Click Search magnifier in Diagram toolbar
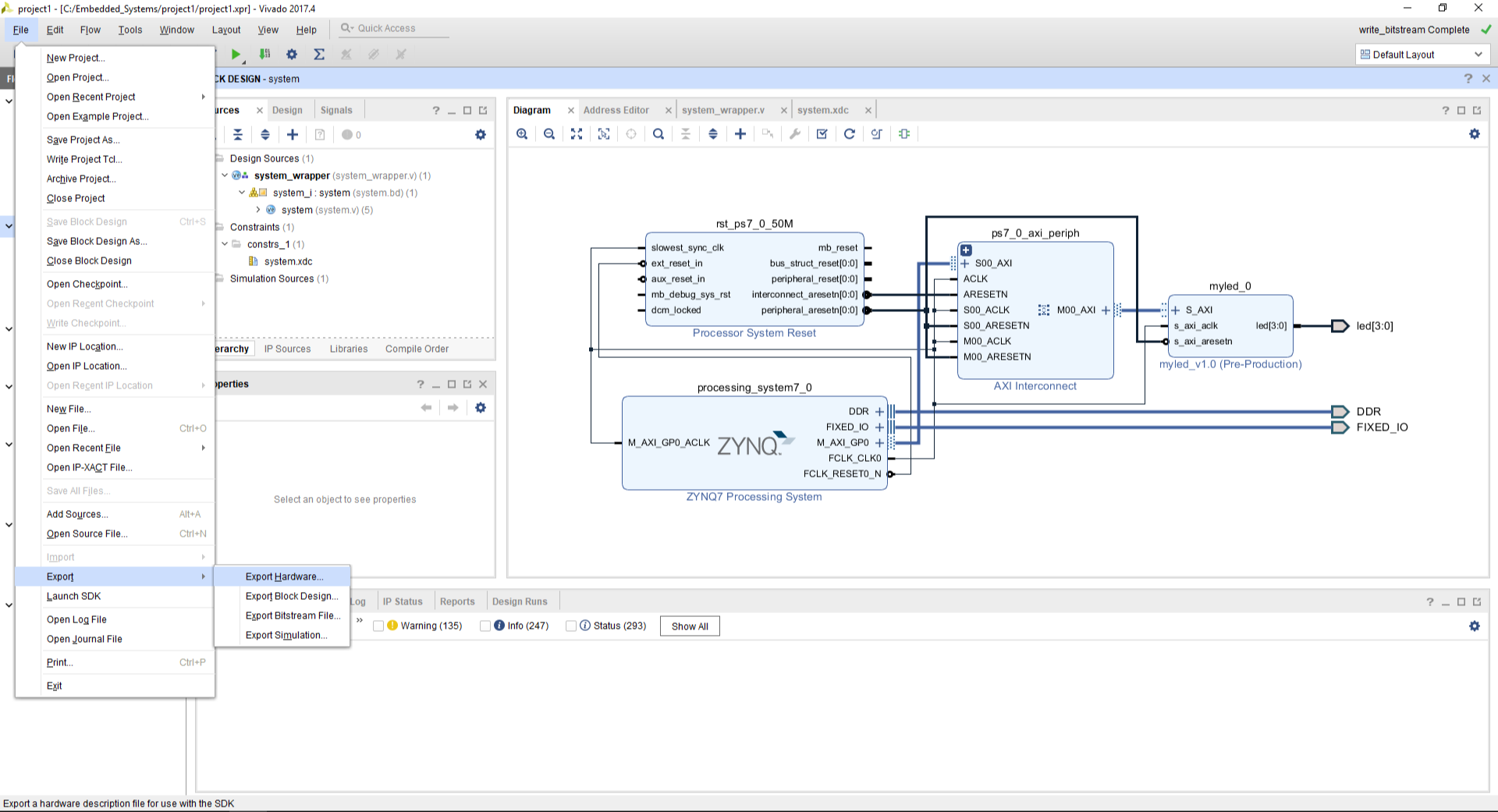Screen dimensions: 1498x812 [x=658, y=134]
